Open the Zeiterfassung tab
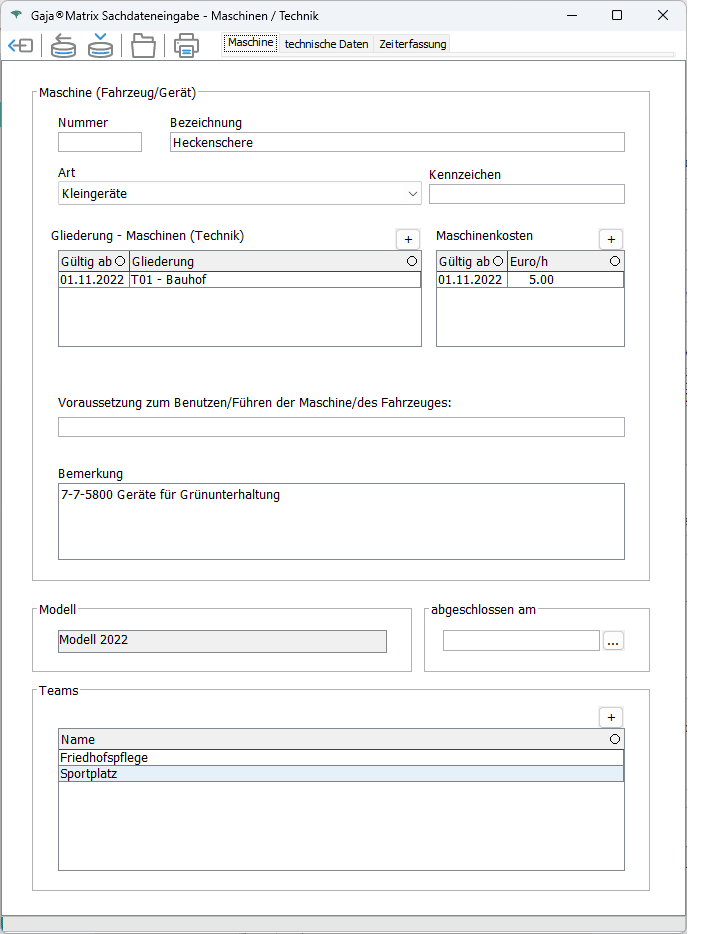Image resolution: width=712 pixels, height=934 pixels. click(x=413, y=44)
